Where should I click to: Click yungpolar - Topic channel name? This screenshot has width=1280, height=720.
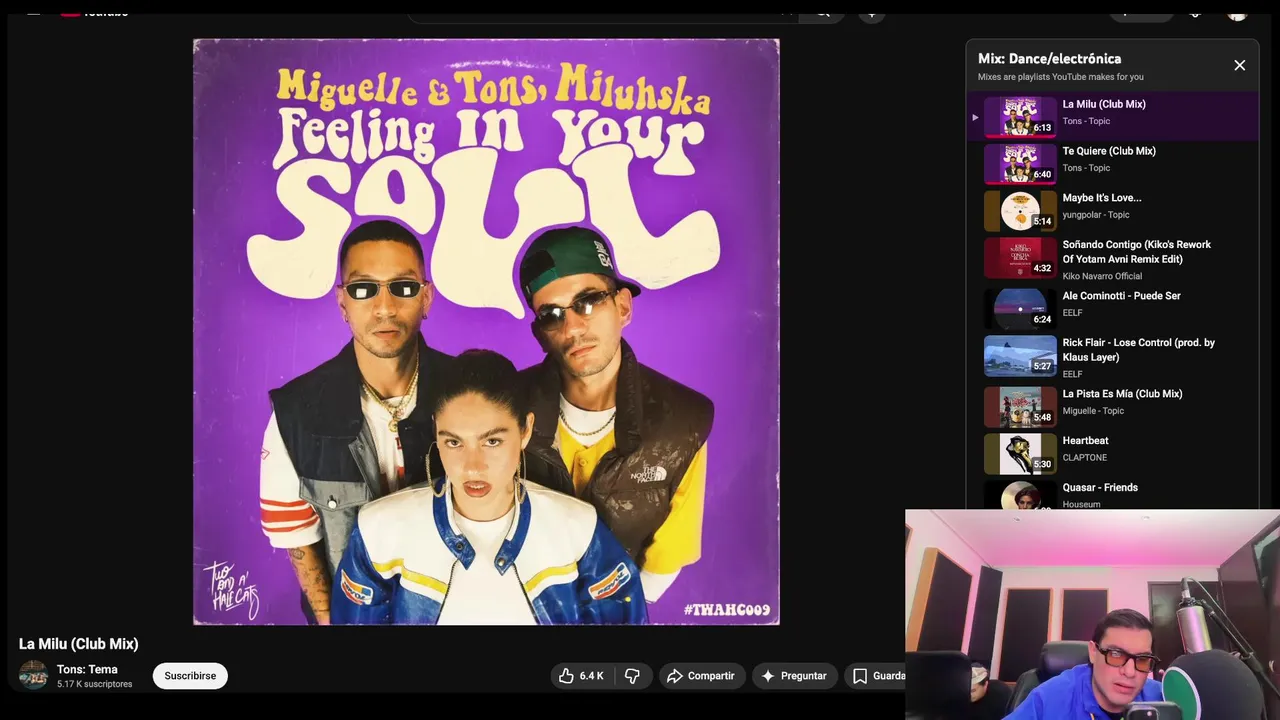(x=1096, y=215)
